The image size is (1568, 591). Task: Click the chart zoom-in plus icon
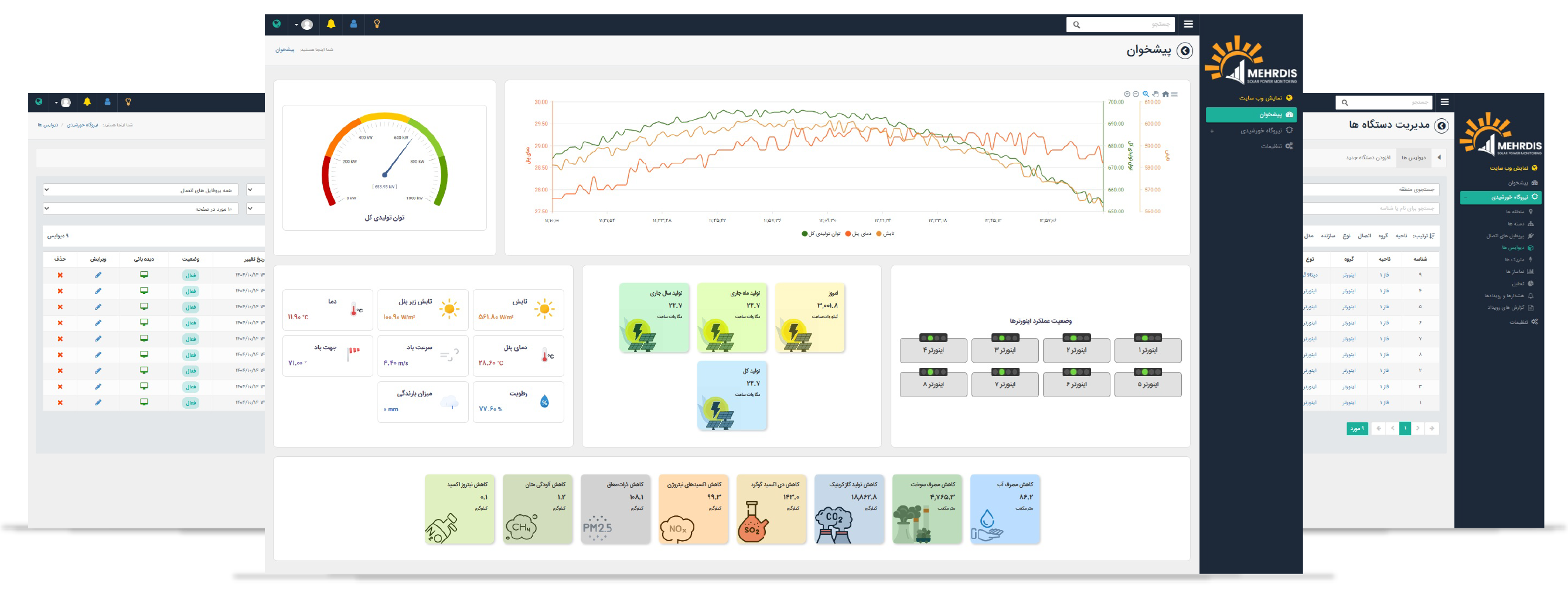pyautogui.click(x=1127, y=94)
